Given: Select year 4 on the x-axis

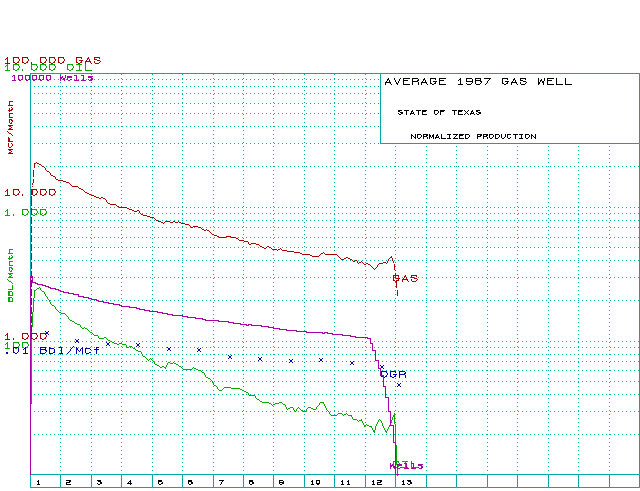Looking at the screenshot, I should pos(129,482).
